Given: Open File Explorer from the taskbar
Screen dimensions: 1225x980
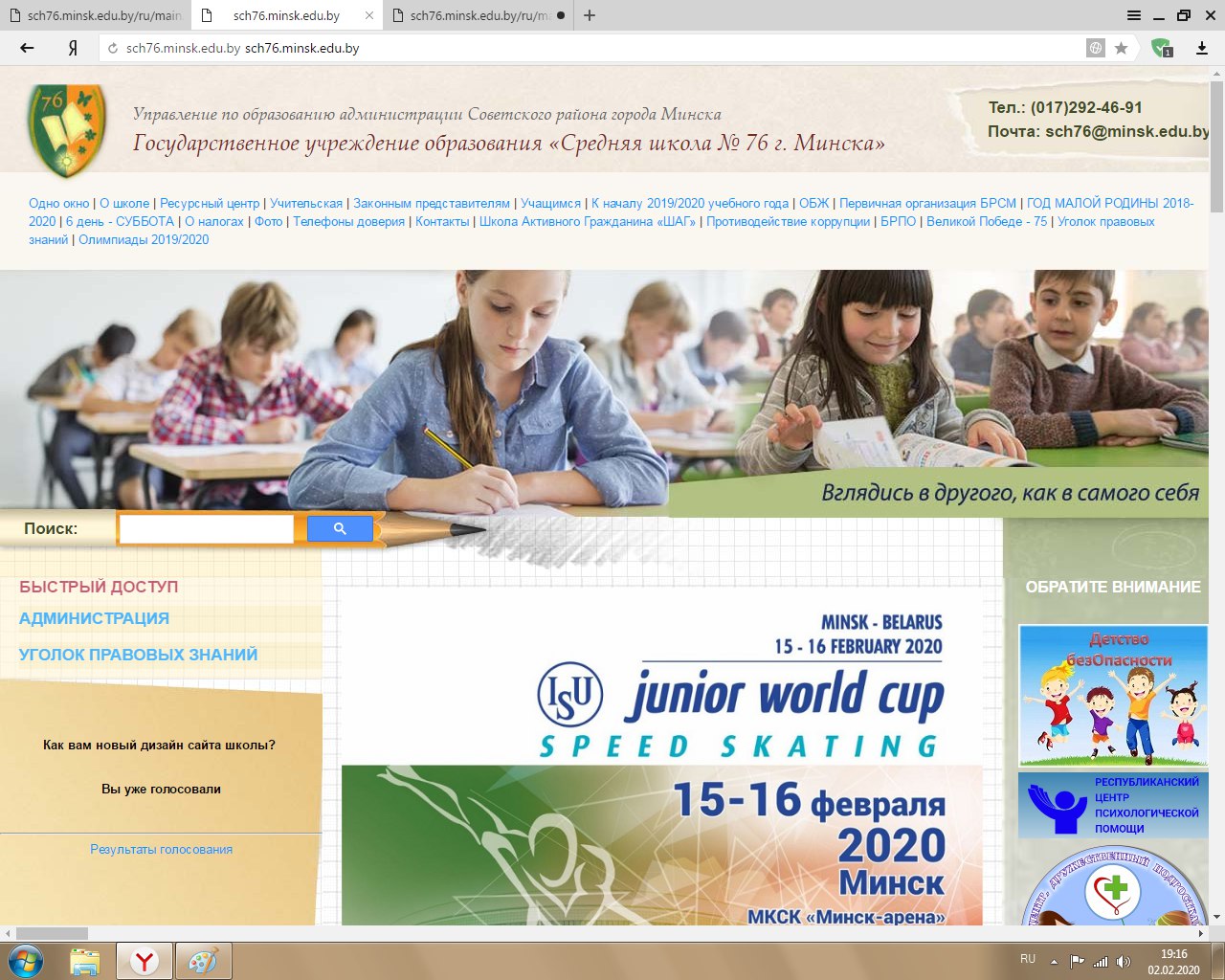Looking at the screenshot, I should pos(84,961).
